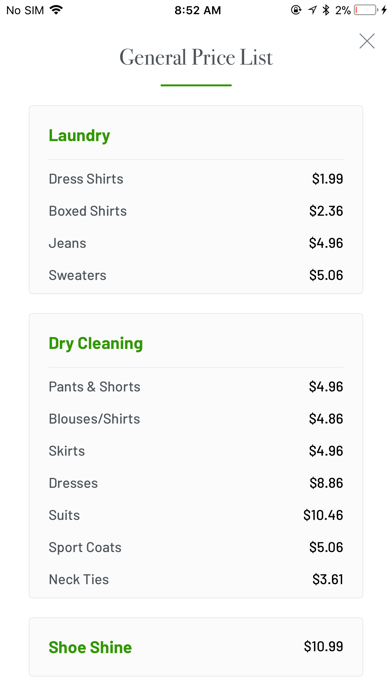Tap the Bluetooth status icon
The width and height of the screenshot is (392, 696).
coord(326,10)
